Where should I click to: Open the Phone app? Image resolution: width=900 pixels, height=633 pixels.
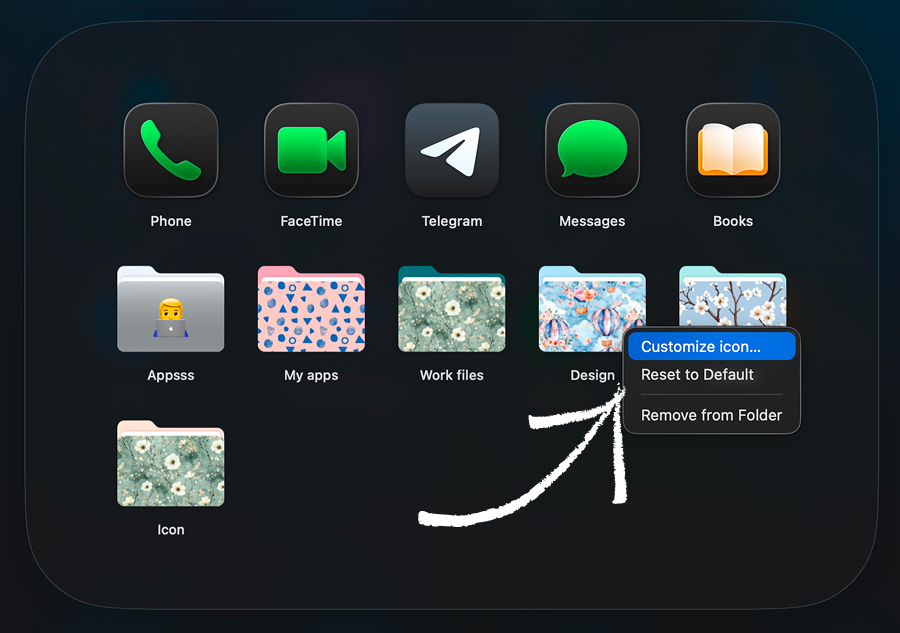coord(170,150)
